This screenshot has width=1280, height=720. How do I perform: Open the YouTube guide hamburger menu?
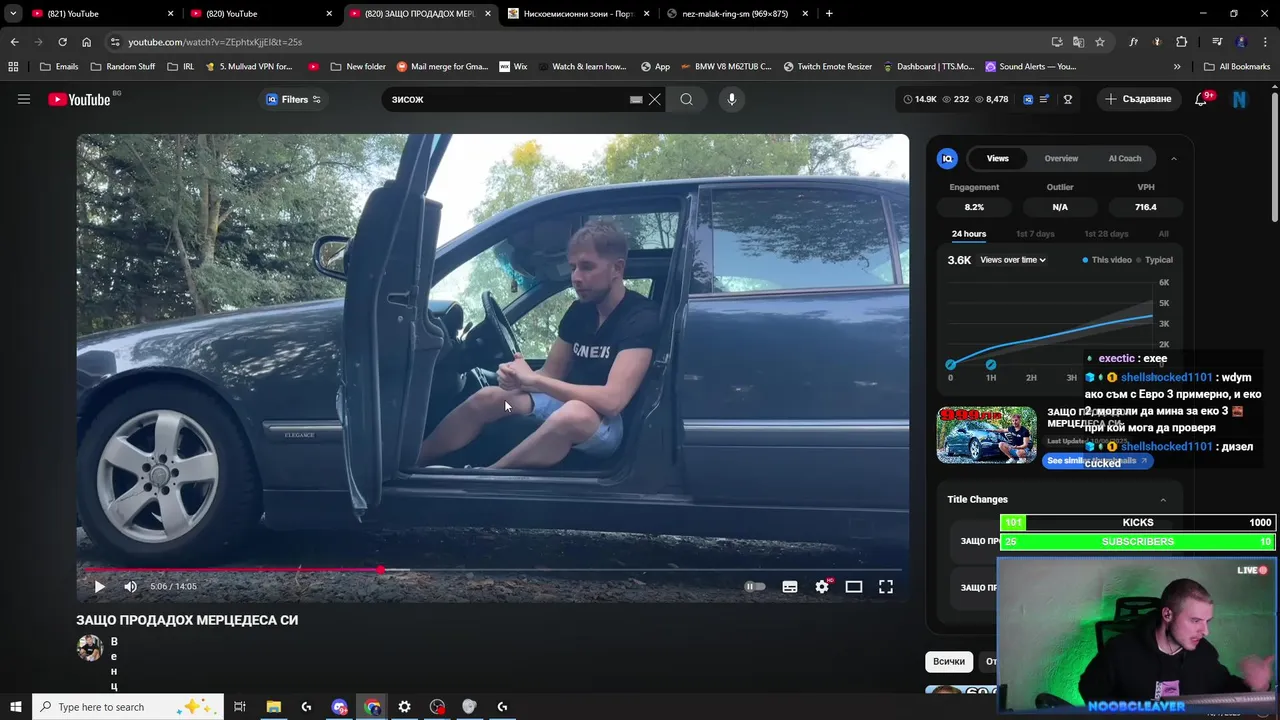(24, 99)
